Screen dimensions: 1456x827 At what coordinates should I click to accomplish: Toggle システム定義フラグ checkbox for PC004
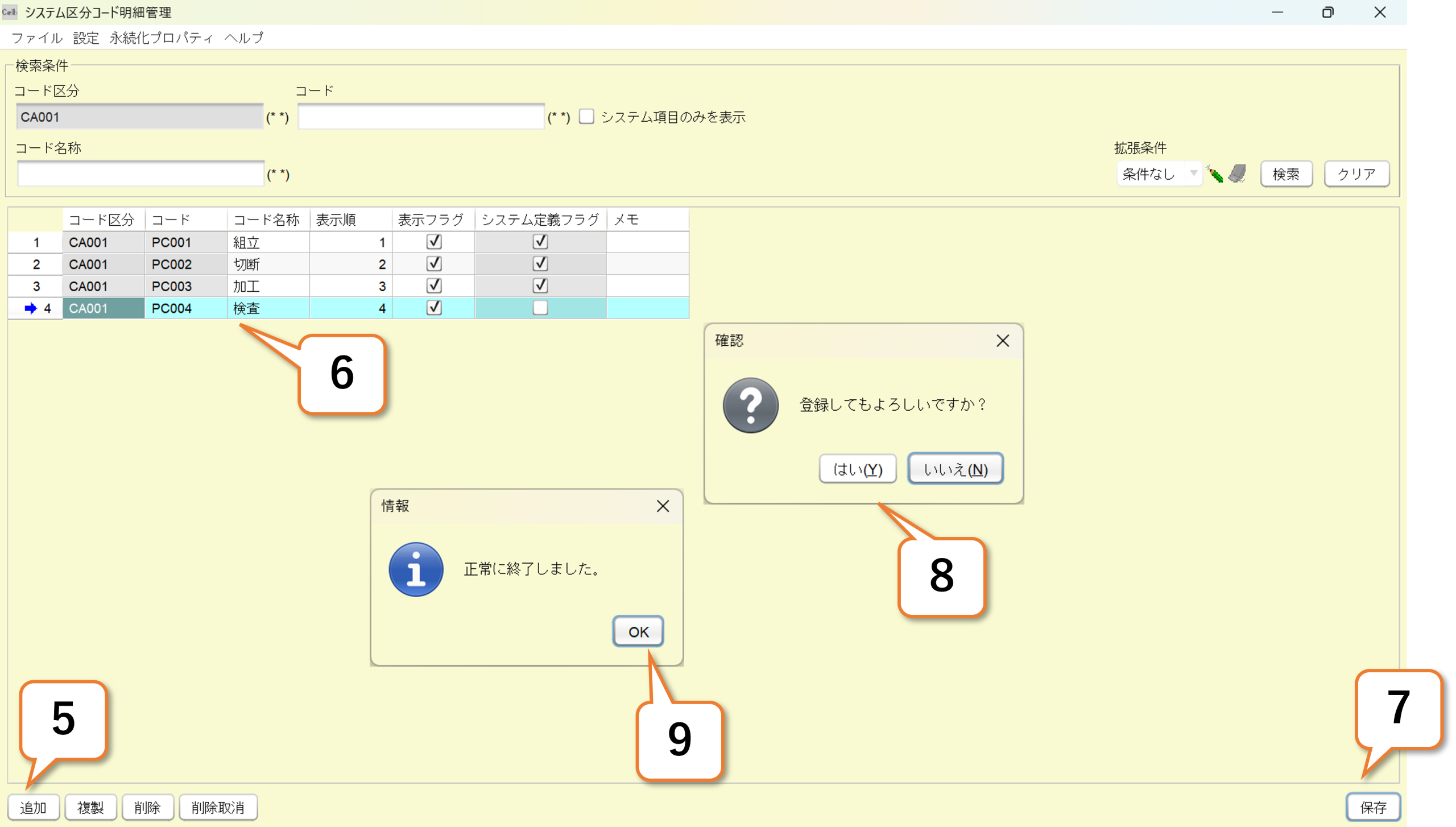540,308
